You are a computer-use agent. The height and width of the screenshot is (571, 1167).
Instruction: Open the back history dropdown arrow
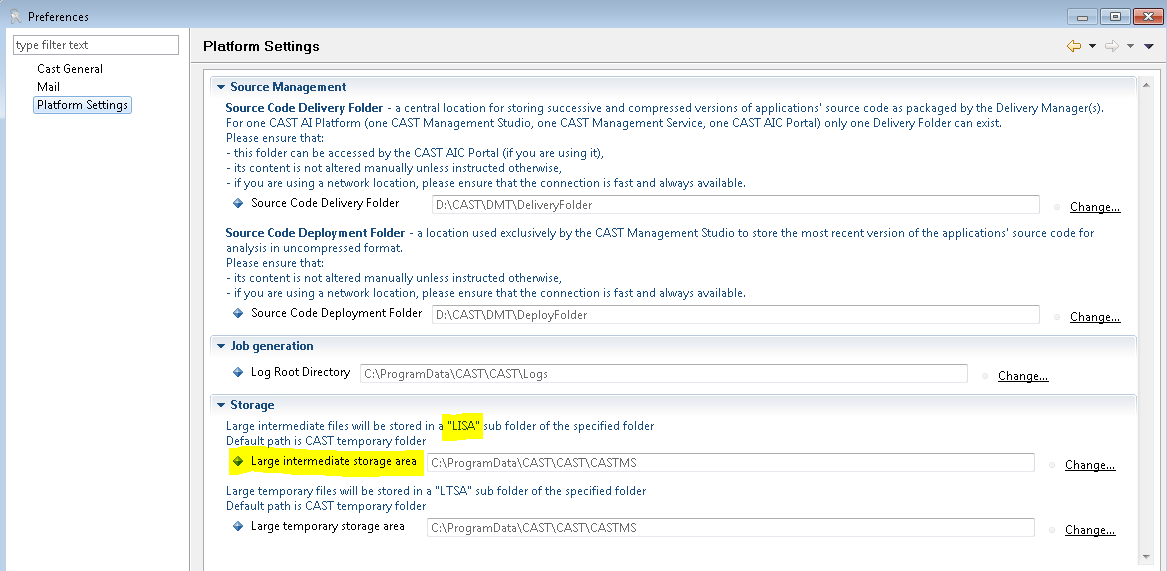(x=1093, y=47)
